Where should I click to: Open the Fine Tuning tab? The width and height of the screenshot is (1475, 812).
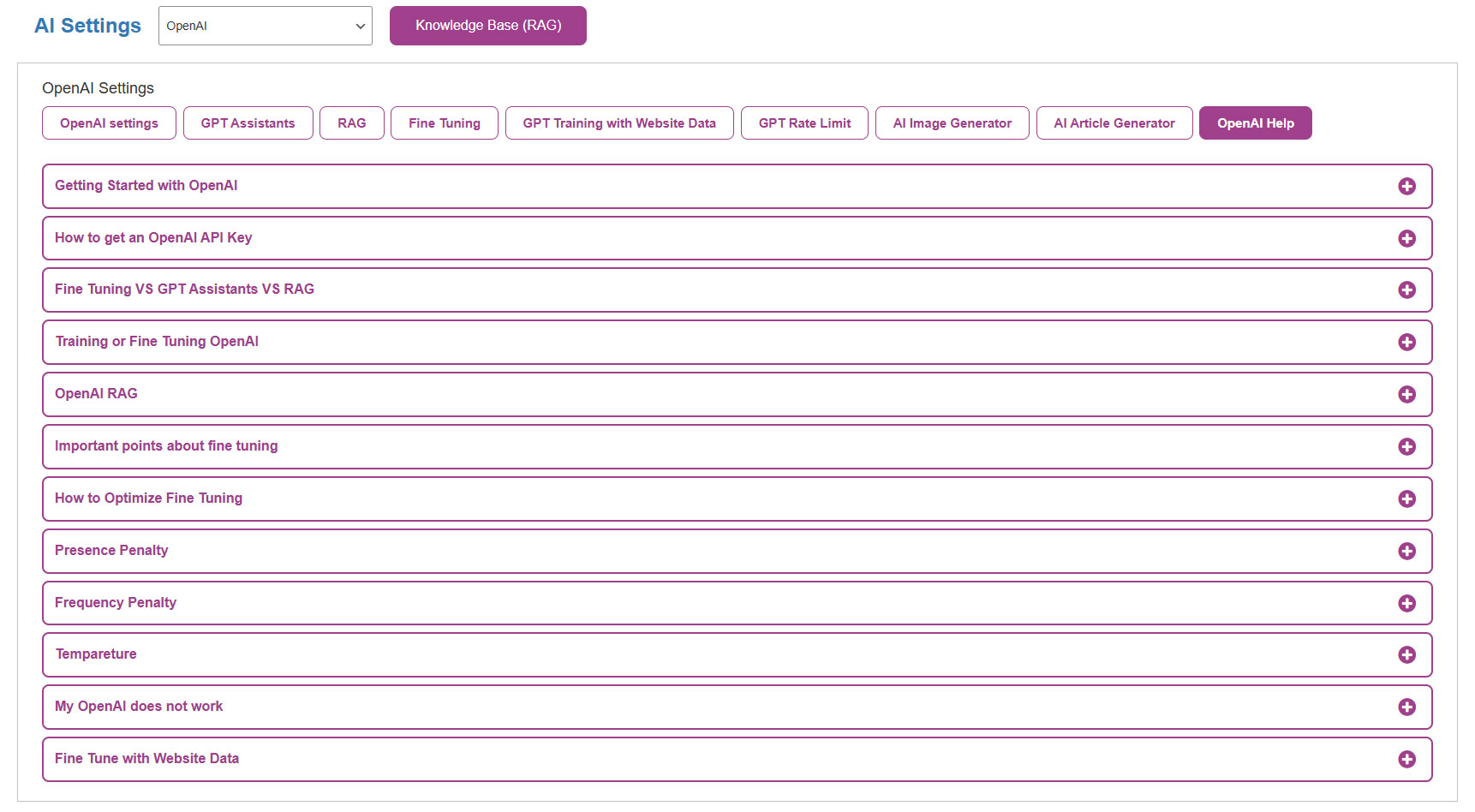point(444,123)
